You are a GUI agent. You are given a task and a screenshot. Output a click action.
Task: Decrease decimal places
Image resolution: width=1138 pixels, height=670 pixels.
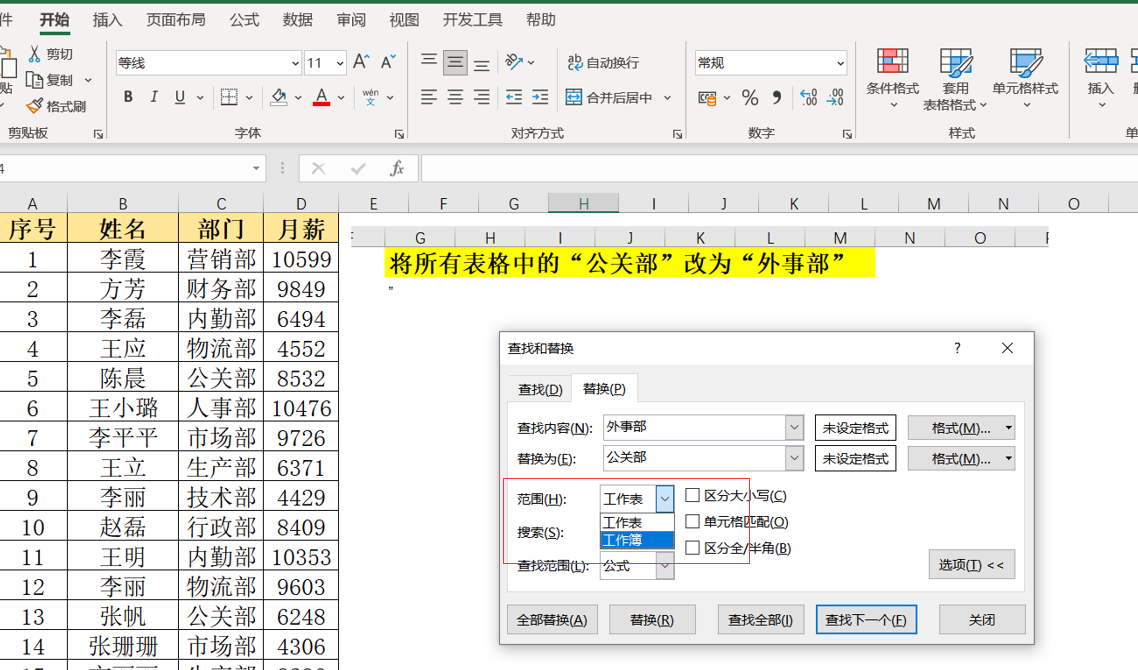point(835,97)
